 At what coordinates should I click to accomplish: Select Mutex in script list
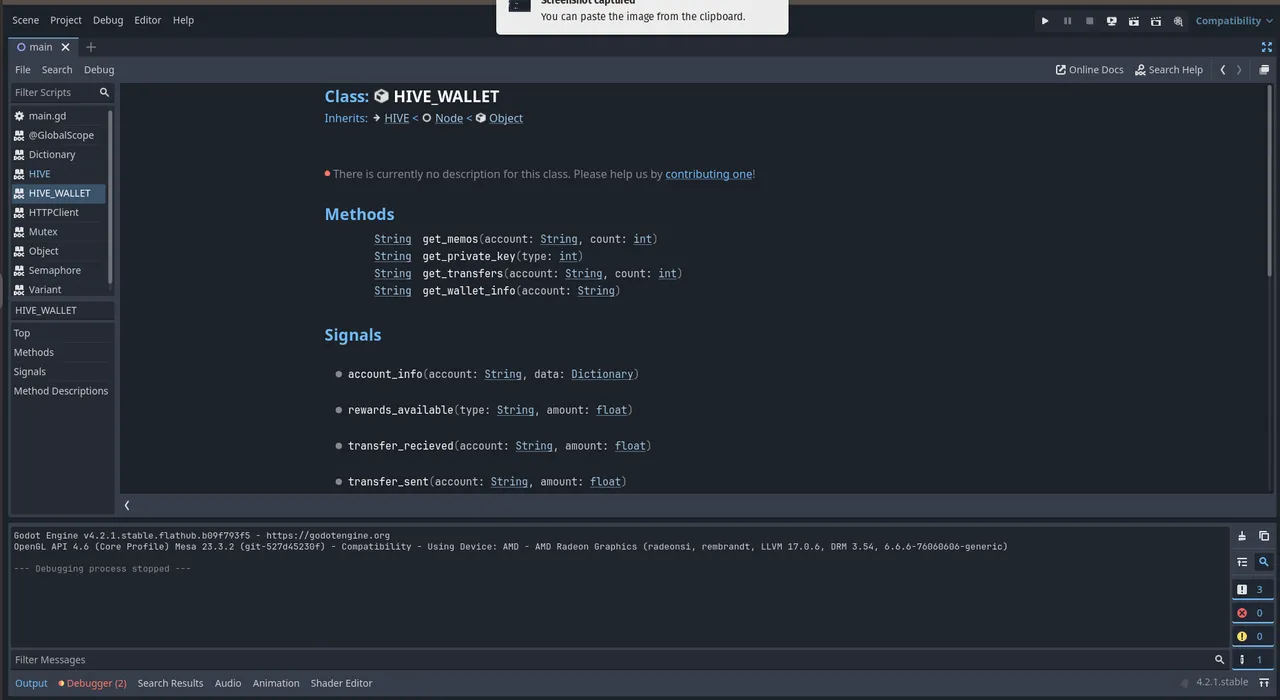[x=59, y=232]
